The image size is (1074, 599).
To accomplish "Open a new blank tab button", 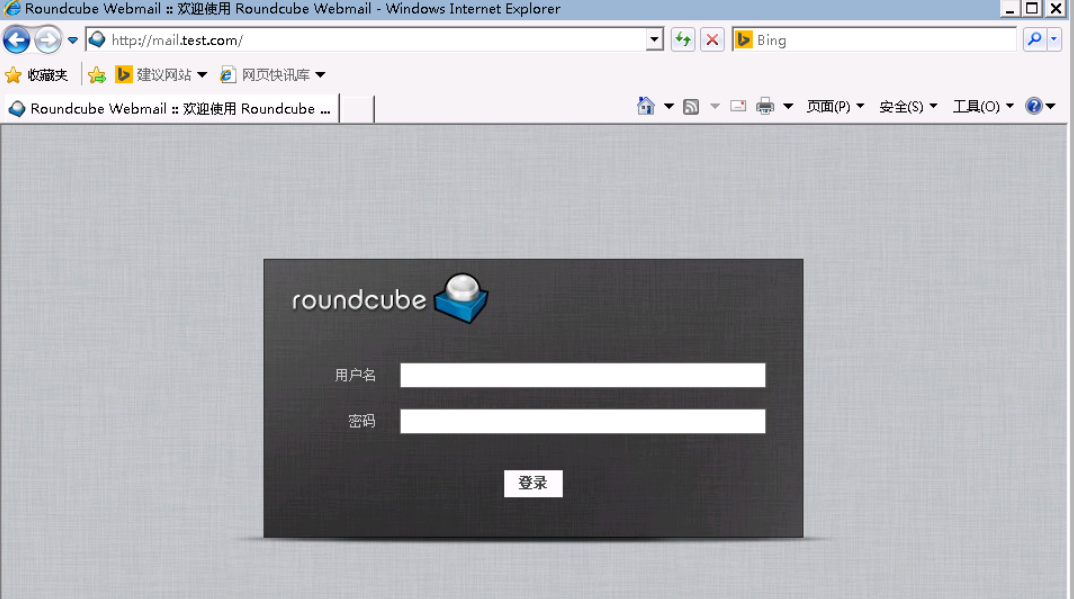I will (357, 109).
